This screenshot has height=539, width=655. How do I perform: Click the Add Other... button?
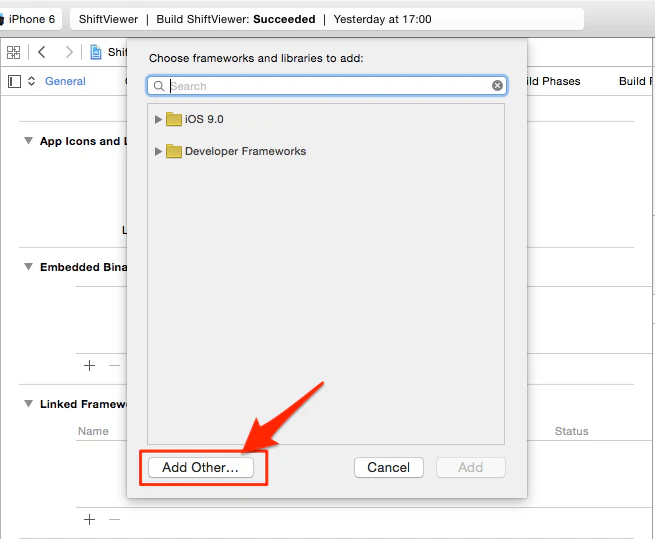pyautogui.click(x=201, y=467)
